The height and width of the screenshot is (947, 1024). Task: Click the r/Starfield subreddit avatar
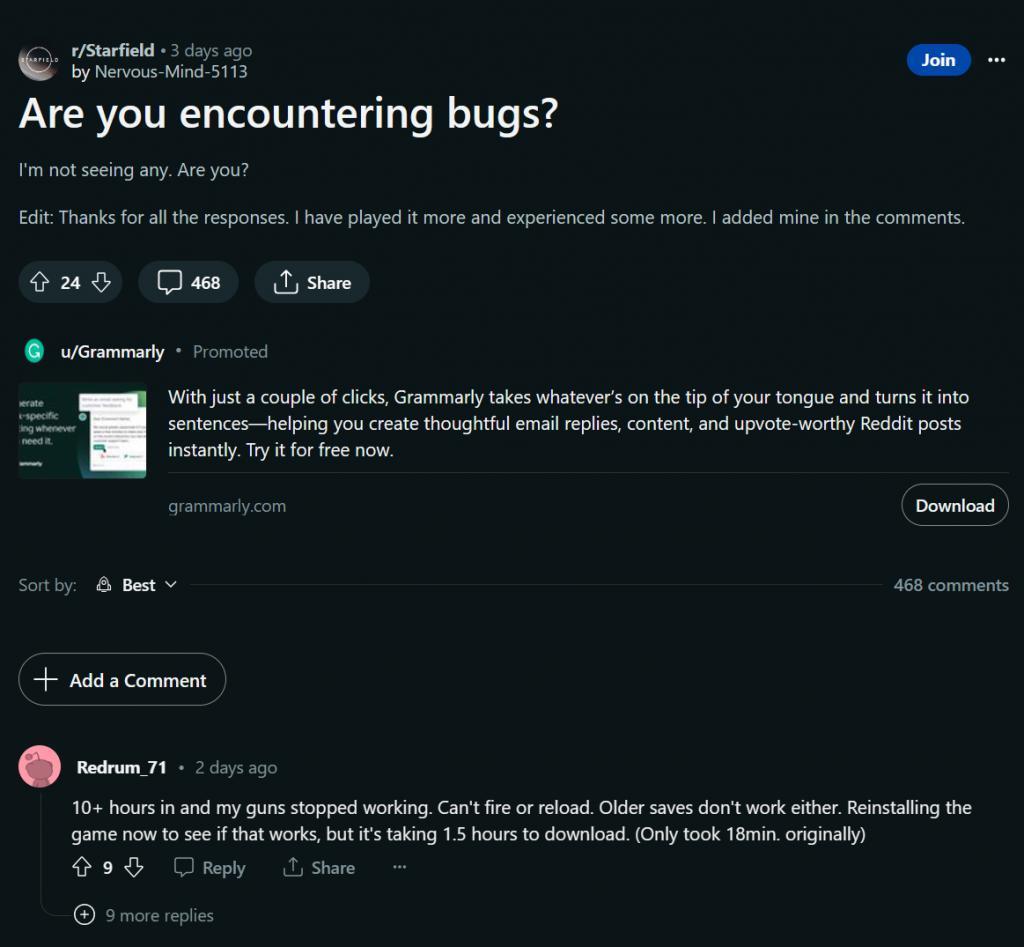coord(37,60)
